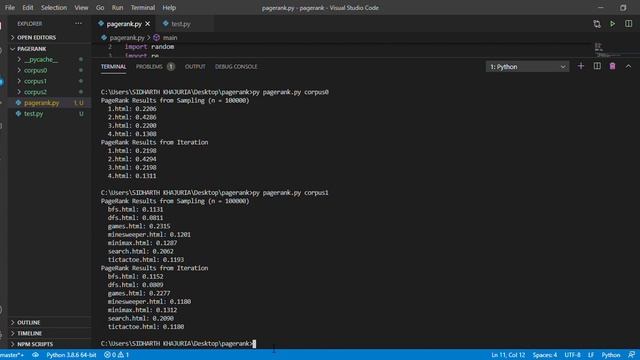Image resolution: width=640 pixels, height=360 pixels.
Task: Open pagerank.py in the Explorer tree
Action: 49,103
